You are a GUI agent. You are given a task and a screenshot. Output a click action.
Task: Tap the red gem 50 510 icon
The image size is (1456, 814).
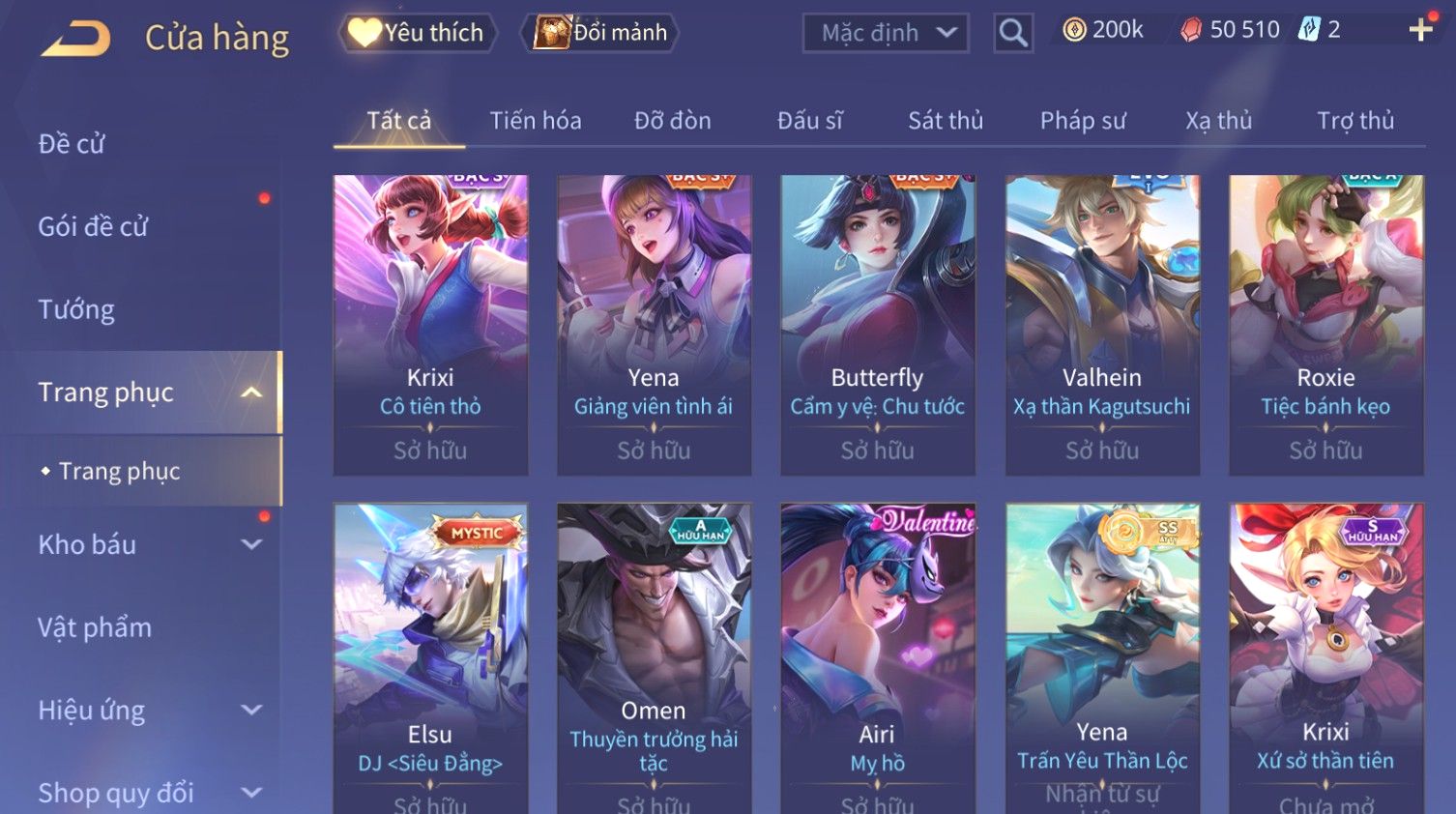coord(1191,30)
